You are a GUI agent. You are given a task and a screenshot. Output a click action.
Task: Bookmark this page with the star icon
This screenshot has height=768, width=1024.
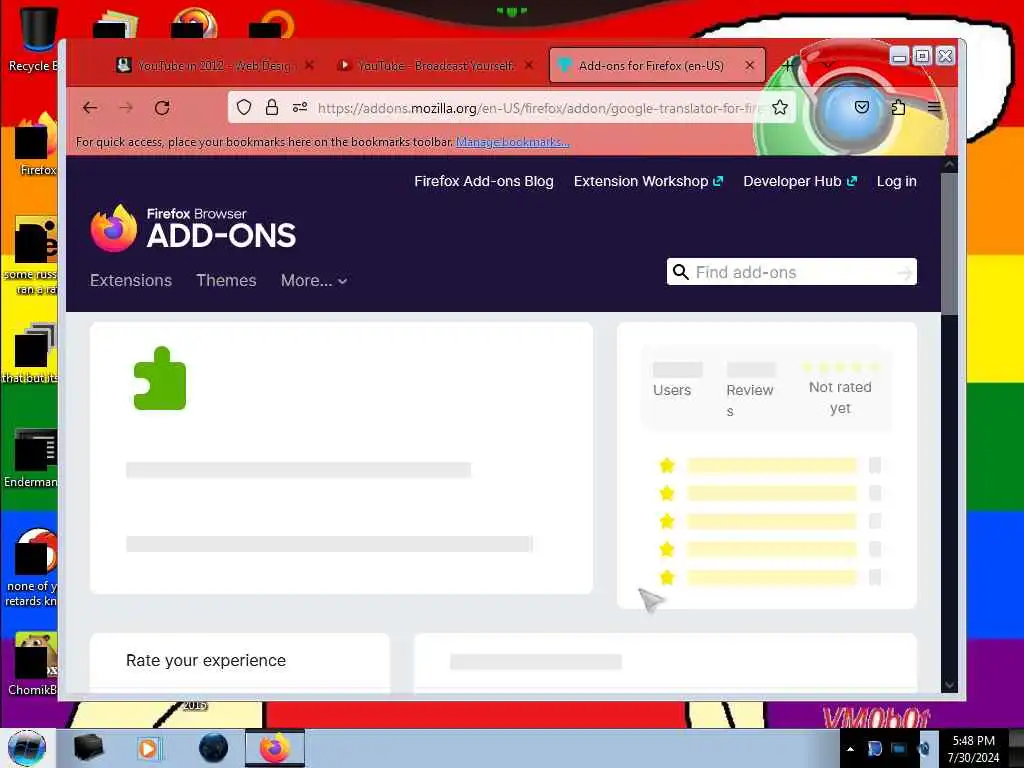[780, 107]
